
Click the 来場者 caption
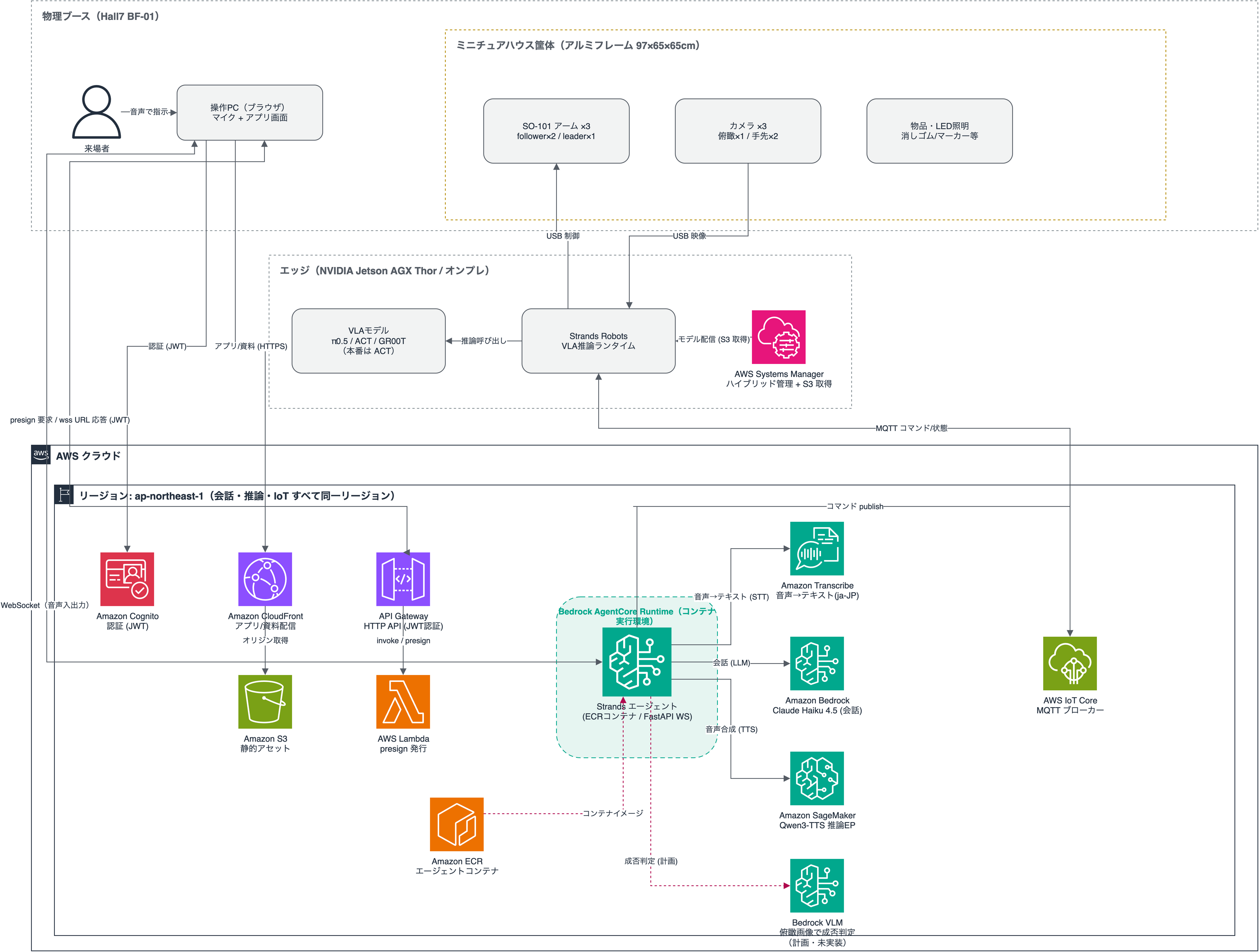(x=97, y=149)
